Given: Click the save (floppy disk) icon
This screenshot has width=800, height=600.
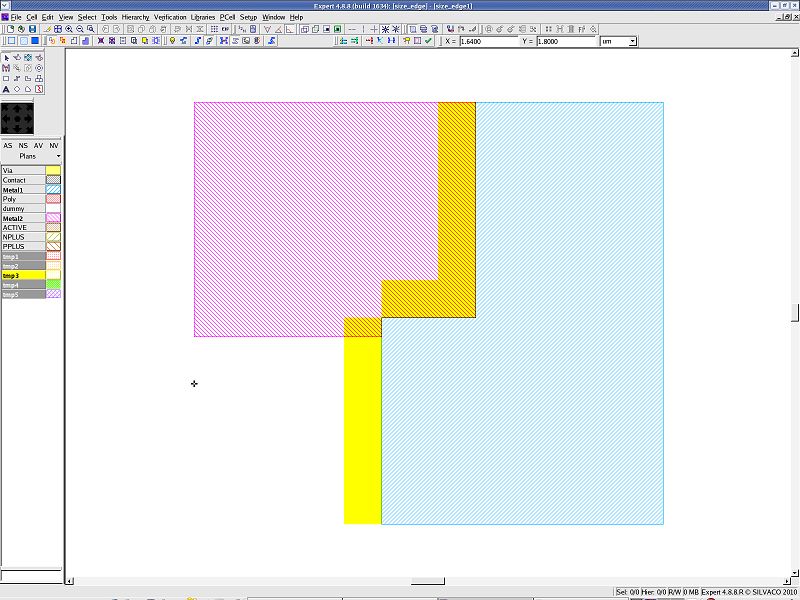Looking at the screenshot, I should [31, 29].
